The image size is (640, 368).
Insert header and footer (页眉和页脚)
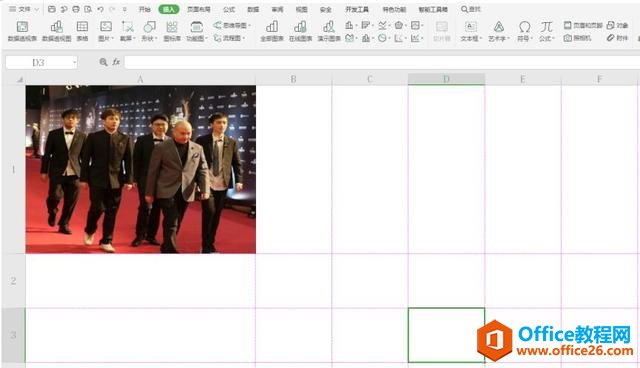pos(583,25)
